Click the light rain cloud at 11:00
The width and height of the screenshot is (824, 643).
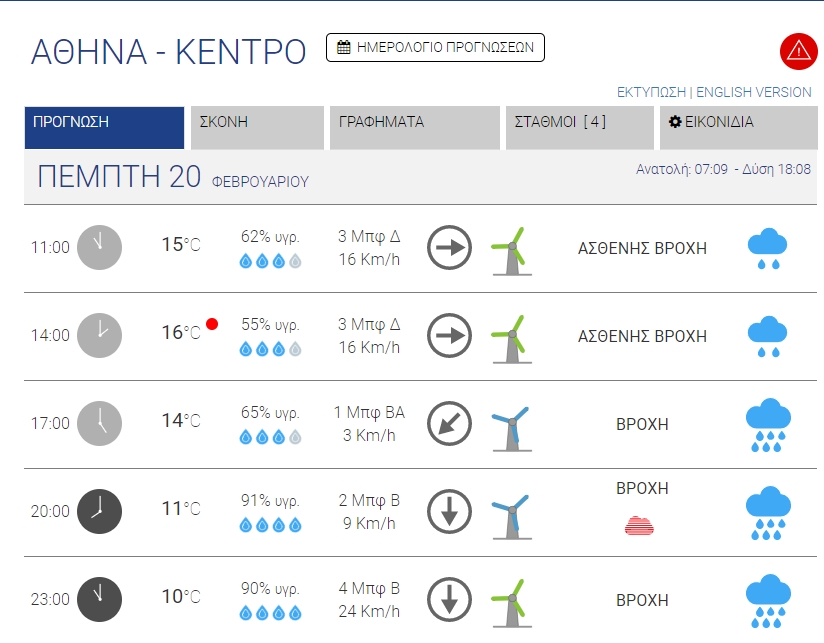(x=768, y=248)
